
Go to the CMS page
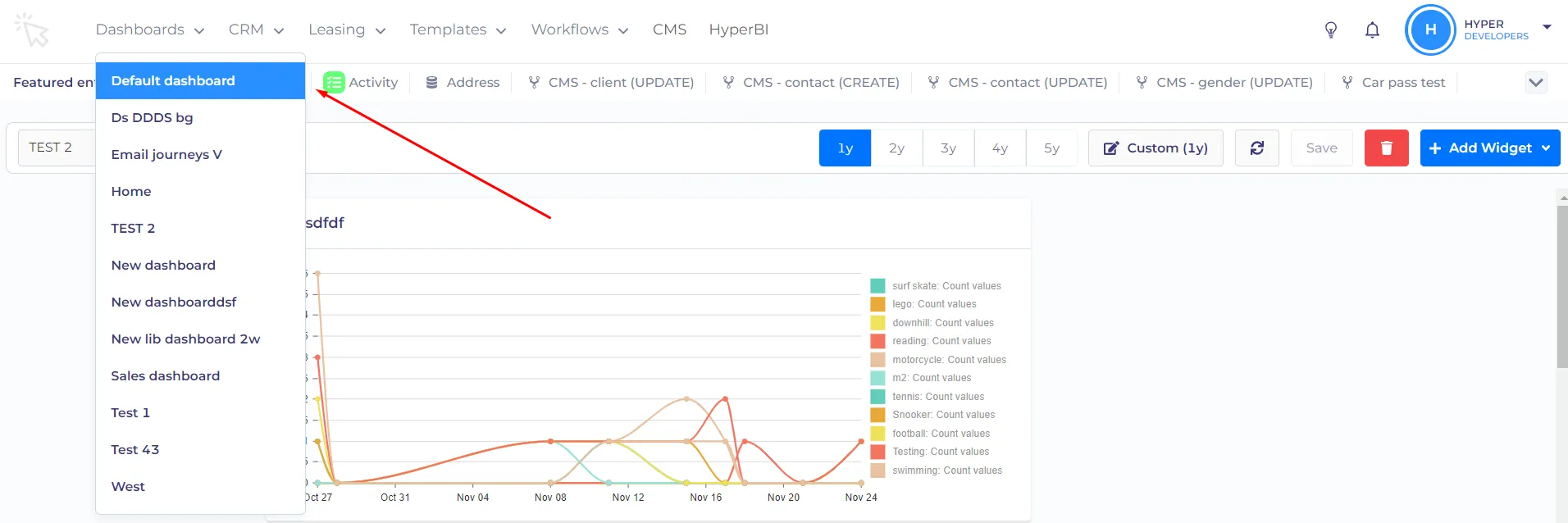click(x=669, y=30)
